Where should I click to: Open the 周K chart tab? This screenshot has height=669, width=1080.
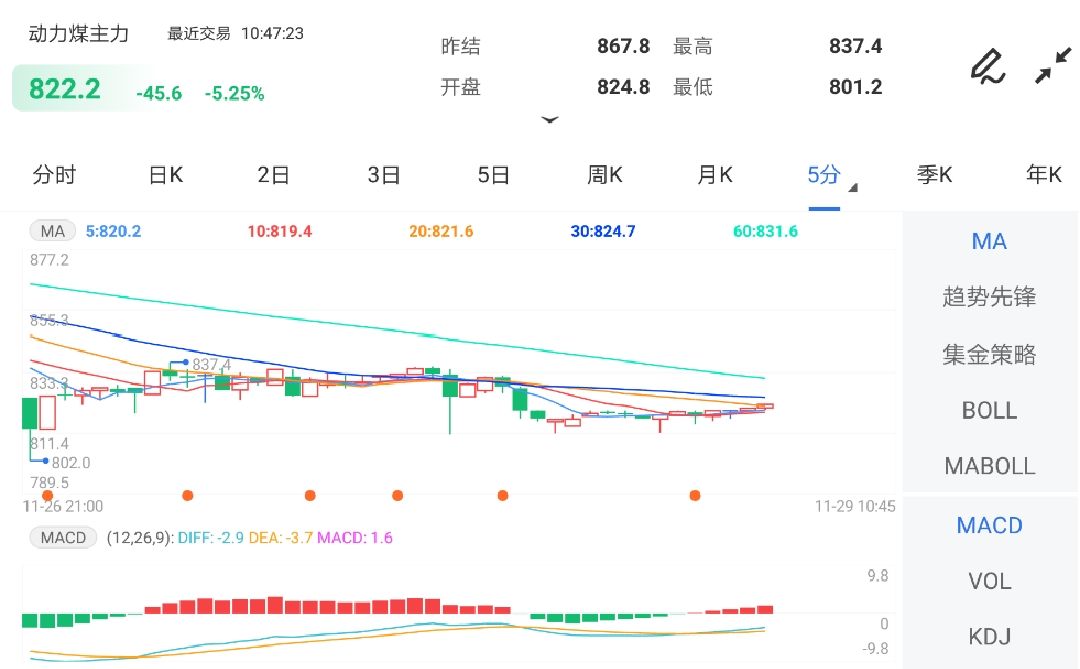(x=604, y=175)
